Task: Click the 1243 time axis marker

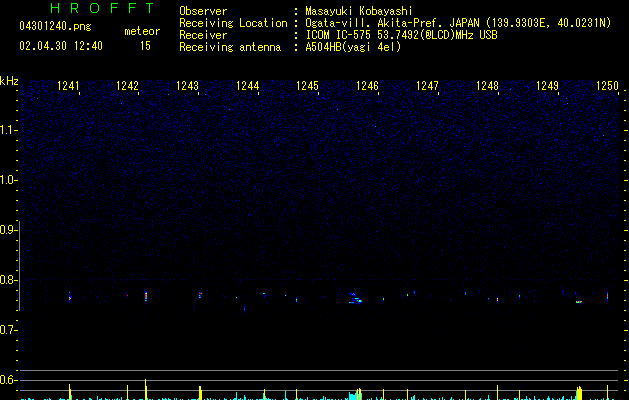Action: pyautogui.click(x=187, y=86)
